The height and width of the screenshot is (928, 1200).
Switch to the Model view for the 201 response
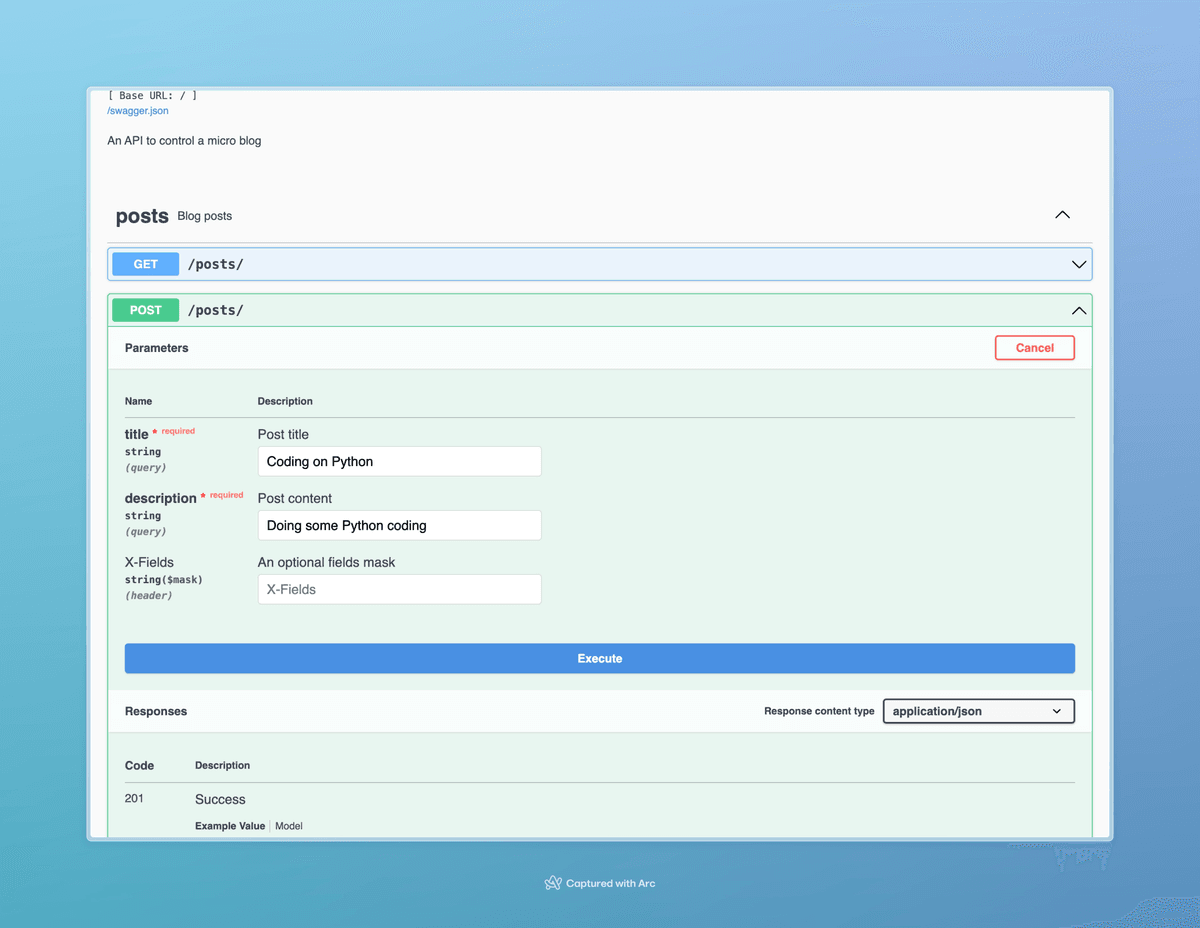coord(288,825)
